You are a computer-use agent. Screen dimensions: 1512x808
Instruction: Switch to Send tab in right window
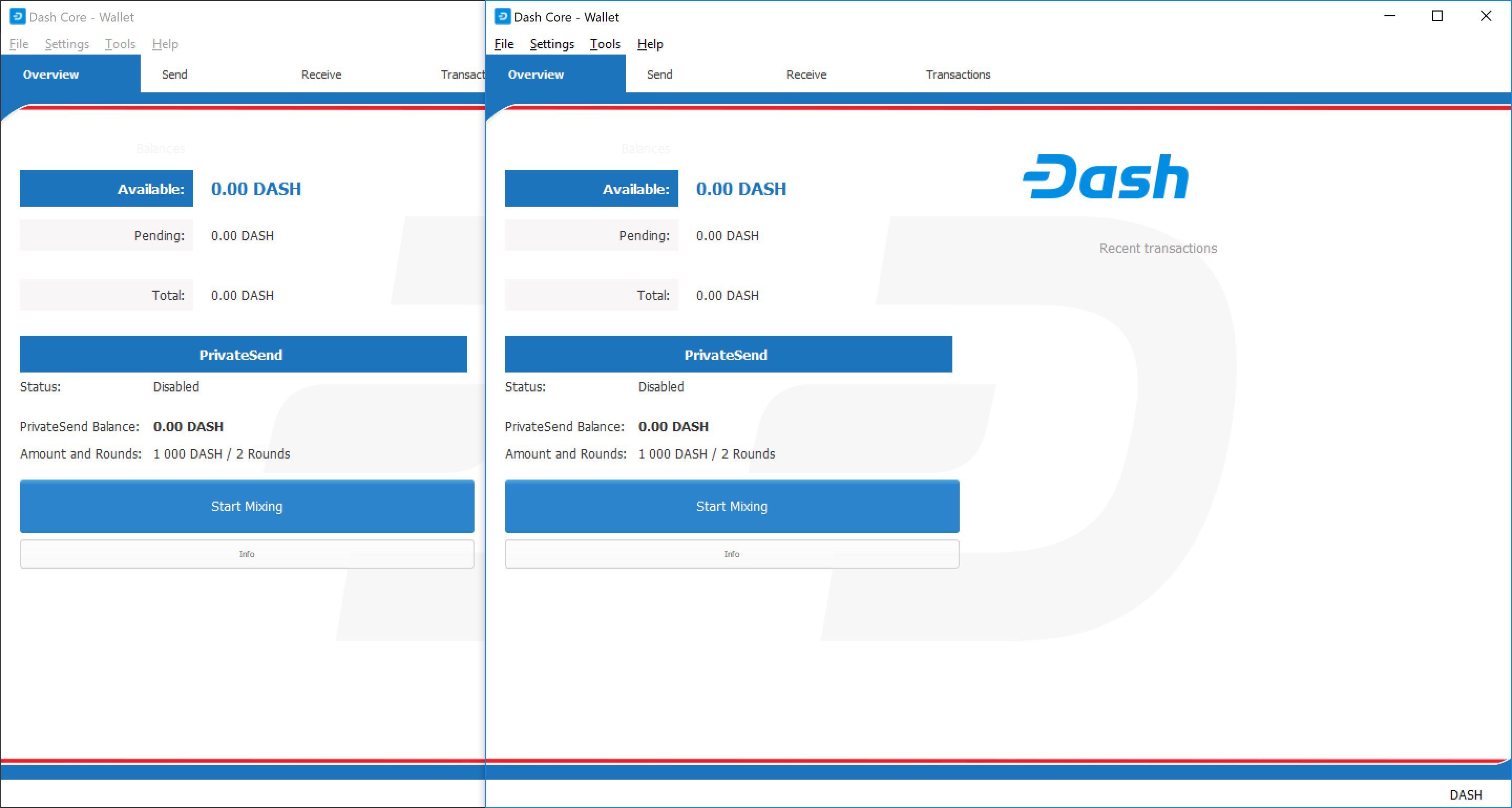pos(659,75)
